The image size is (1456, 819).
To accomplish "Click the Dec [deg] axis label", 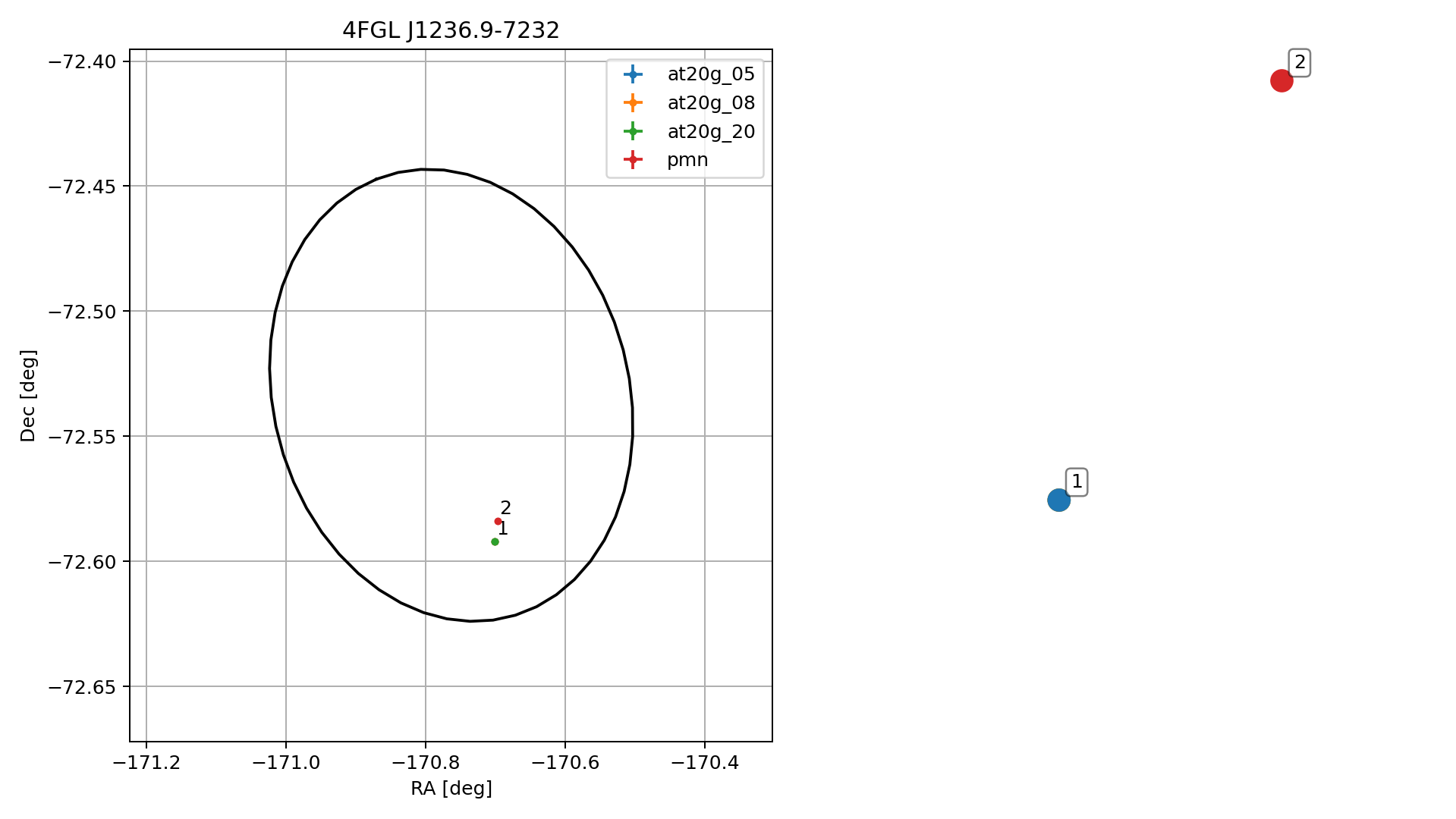I will tap(28, 396).
